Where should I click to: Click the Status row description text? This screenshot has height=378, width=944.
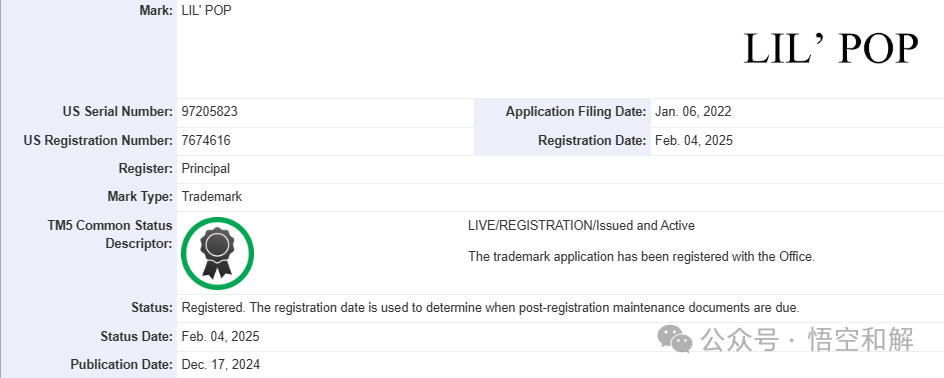[x=491, y=308]
